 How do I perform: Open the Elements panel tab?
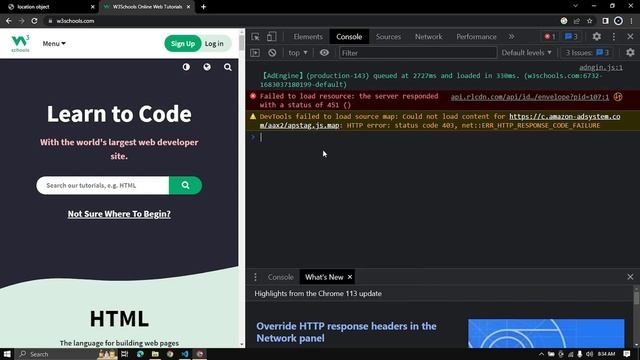point(308,37)
